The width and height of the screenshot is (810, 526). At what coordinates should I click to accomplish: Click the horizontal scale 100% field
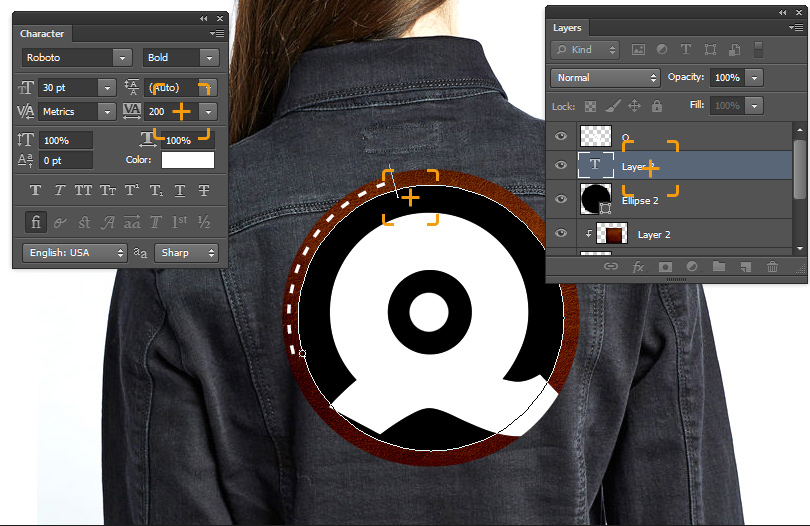188,141
